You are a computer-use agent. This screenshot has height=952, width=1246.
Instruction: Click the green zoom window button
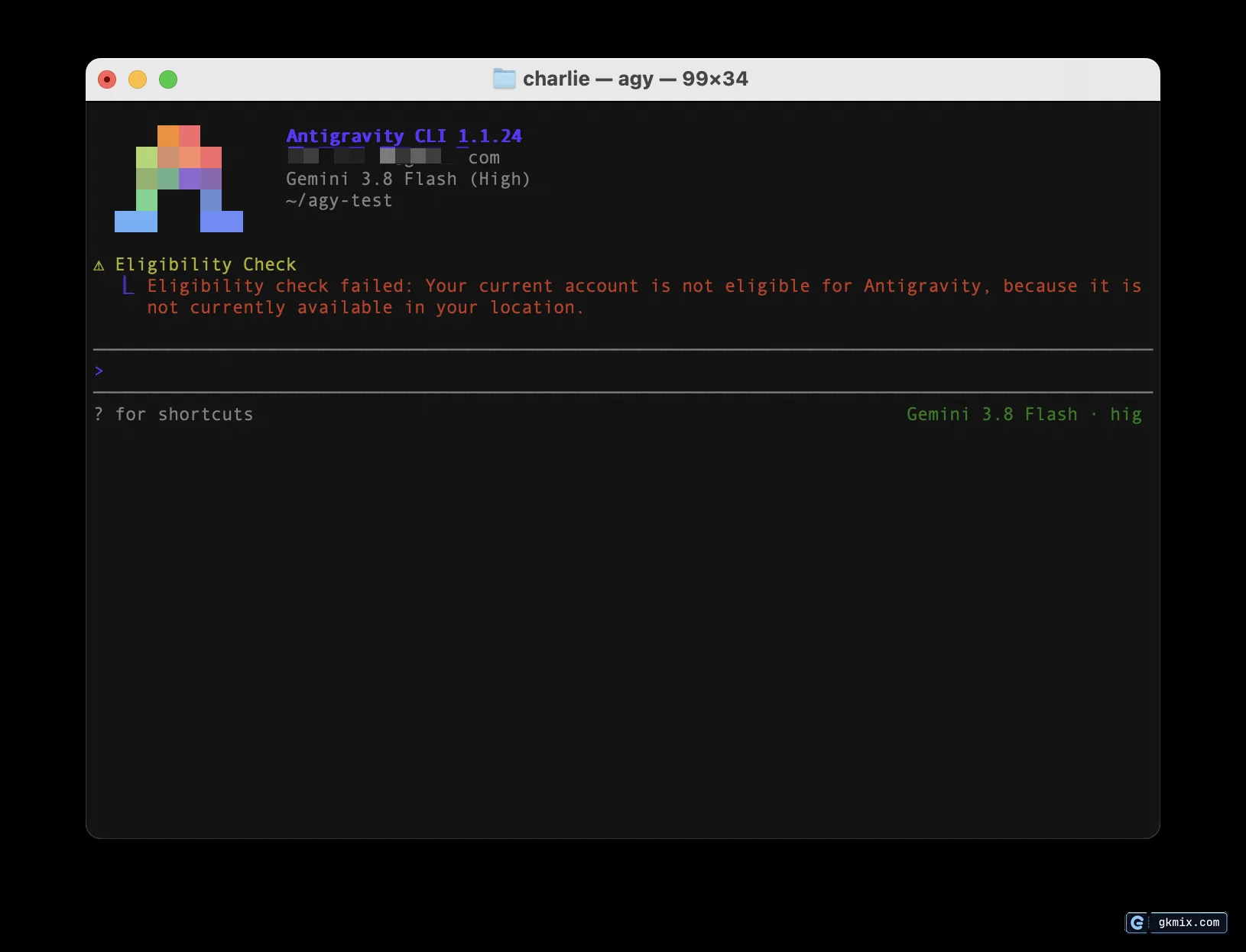(x=168, y=79)
